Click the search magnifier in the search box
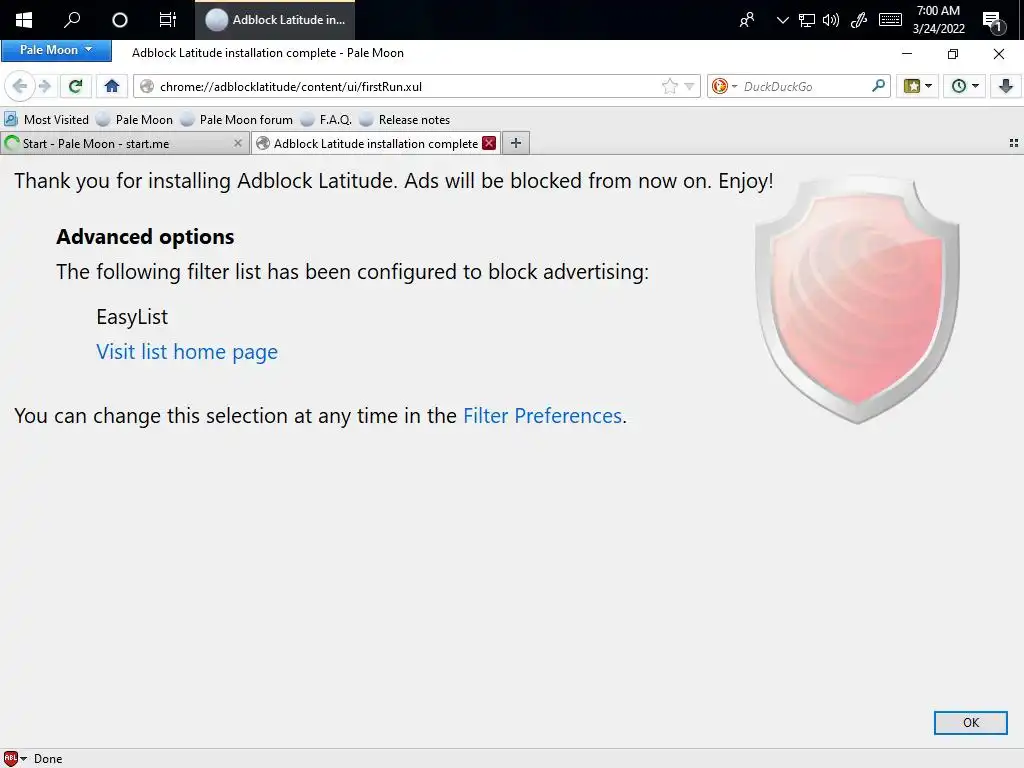Viewport: 1024px width, 768px height. (x=878, y=86)
